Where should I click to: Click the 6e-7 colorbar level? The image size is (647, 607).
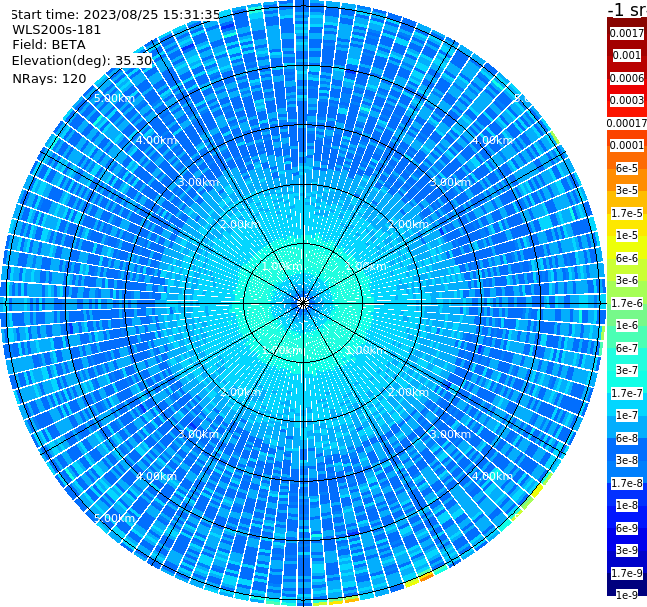coord(627,348)
